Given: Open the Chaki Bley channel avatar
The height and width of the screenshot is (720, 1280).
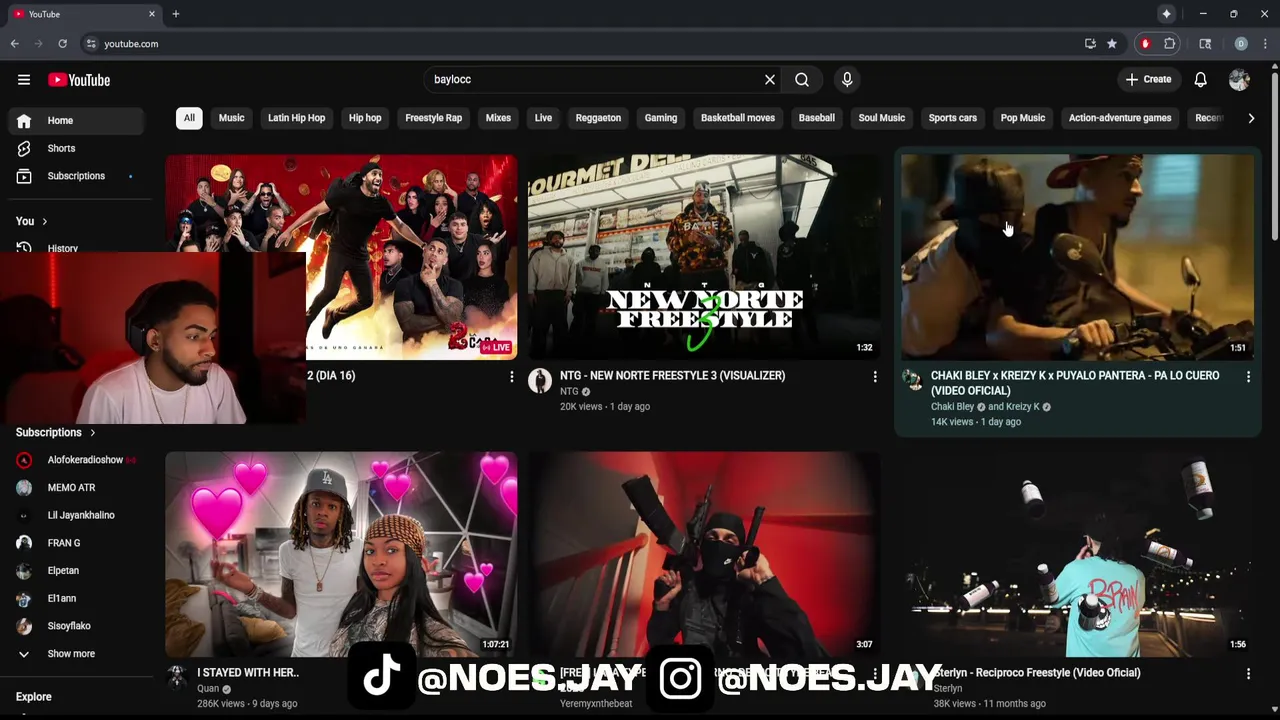Looking at the screenshot, I should point(912,380).
